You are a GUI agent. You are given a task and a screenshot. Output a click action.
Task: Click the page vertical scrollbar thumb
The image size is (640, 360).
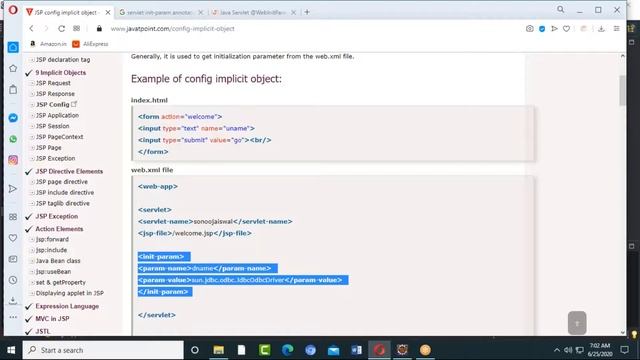(622, 91)
